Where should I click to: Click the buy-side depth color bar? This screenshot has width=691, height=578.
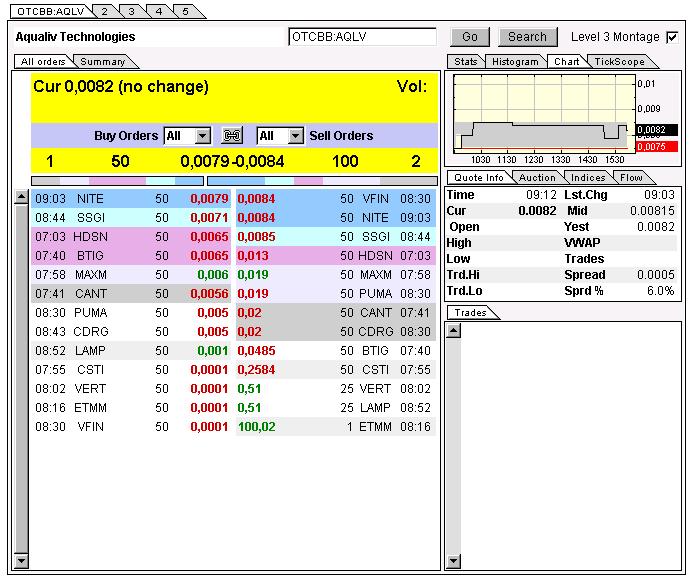(117, 181)
